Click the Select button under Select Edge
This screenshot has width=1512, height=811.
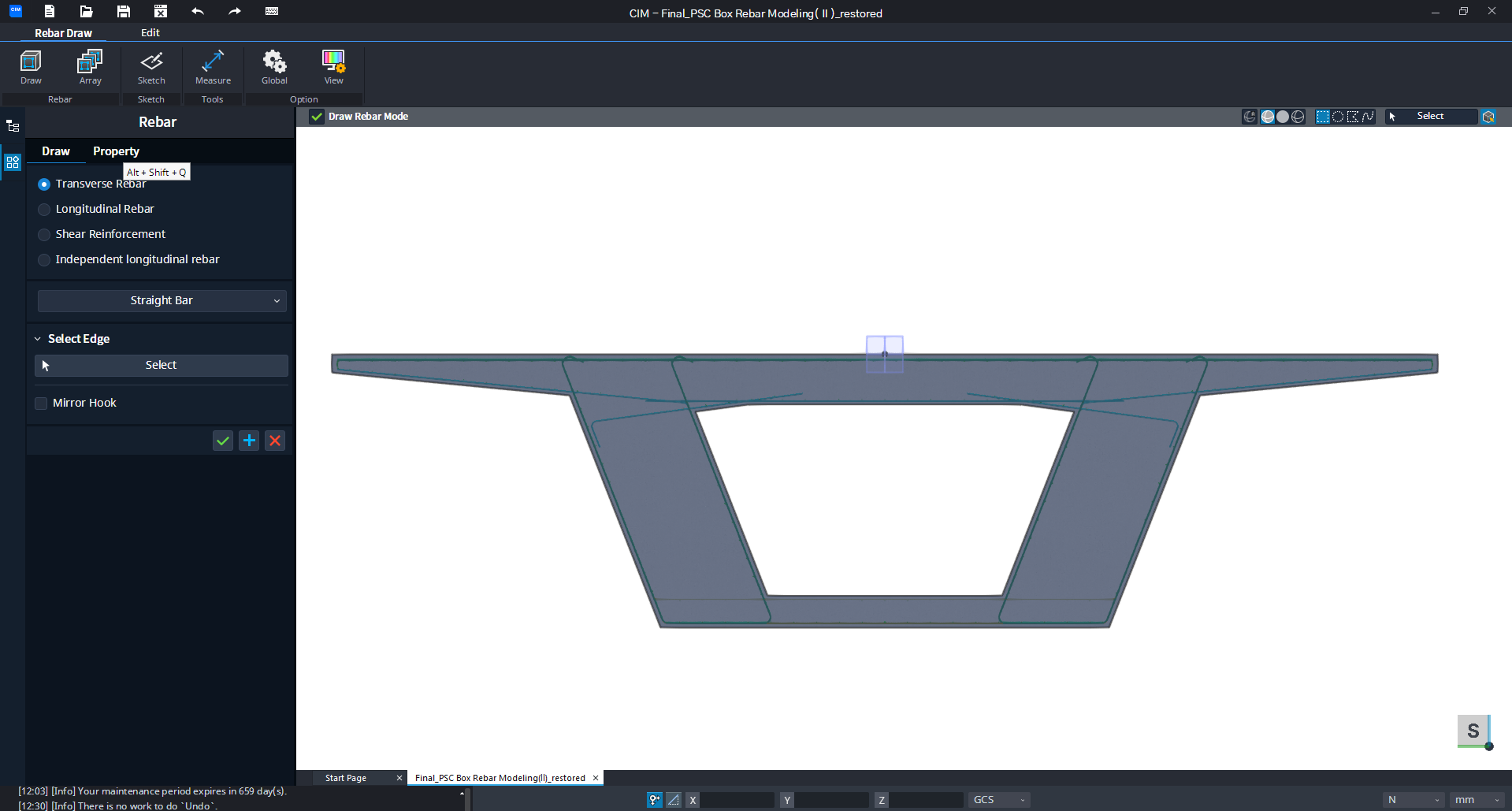pos(162,365)
